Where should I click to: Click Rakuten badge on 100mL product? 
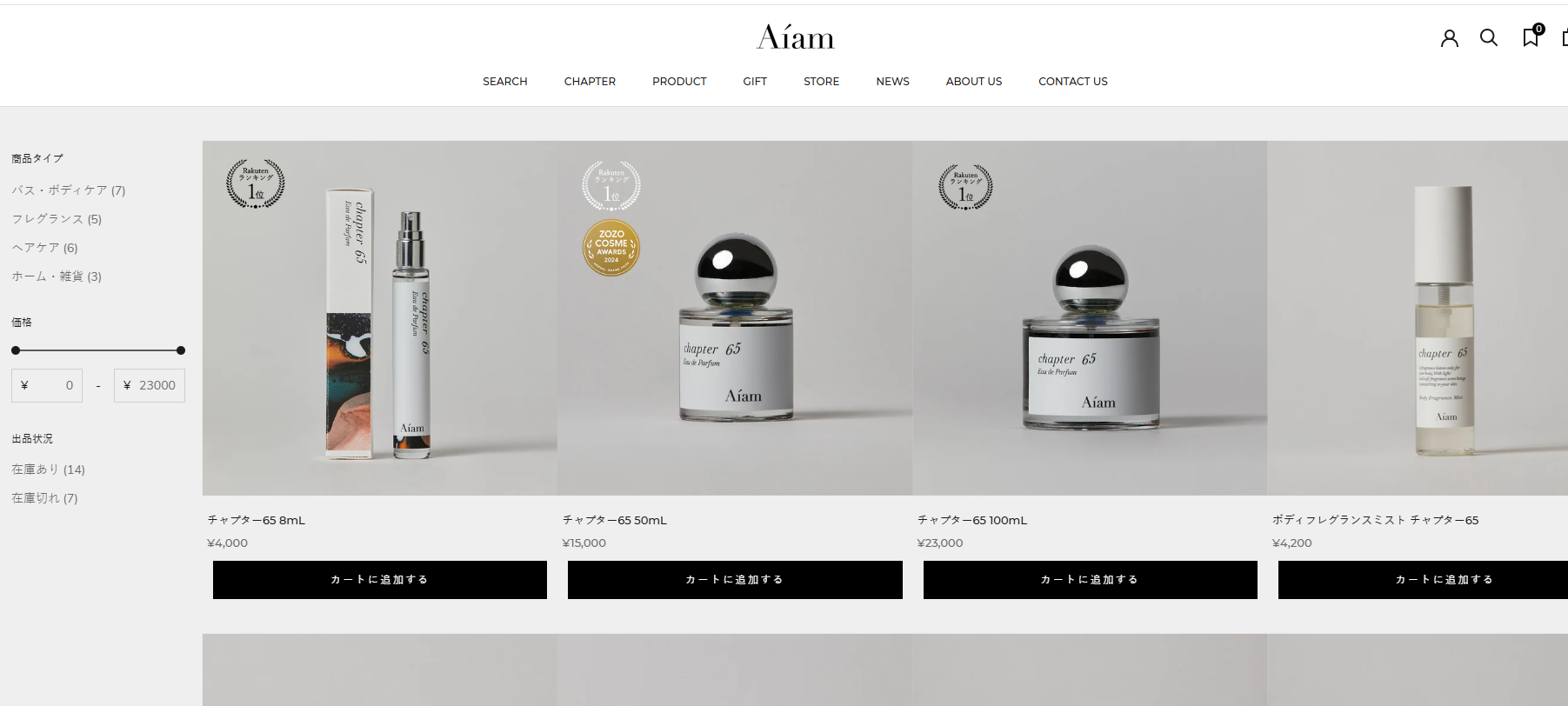[965, 187]
